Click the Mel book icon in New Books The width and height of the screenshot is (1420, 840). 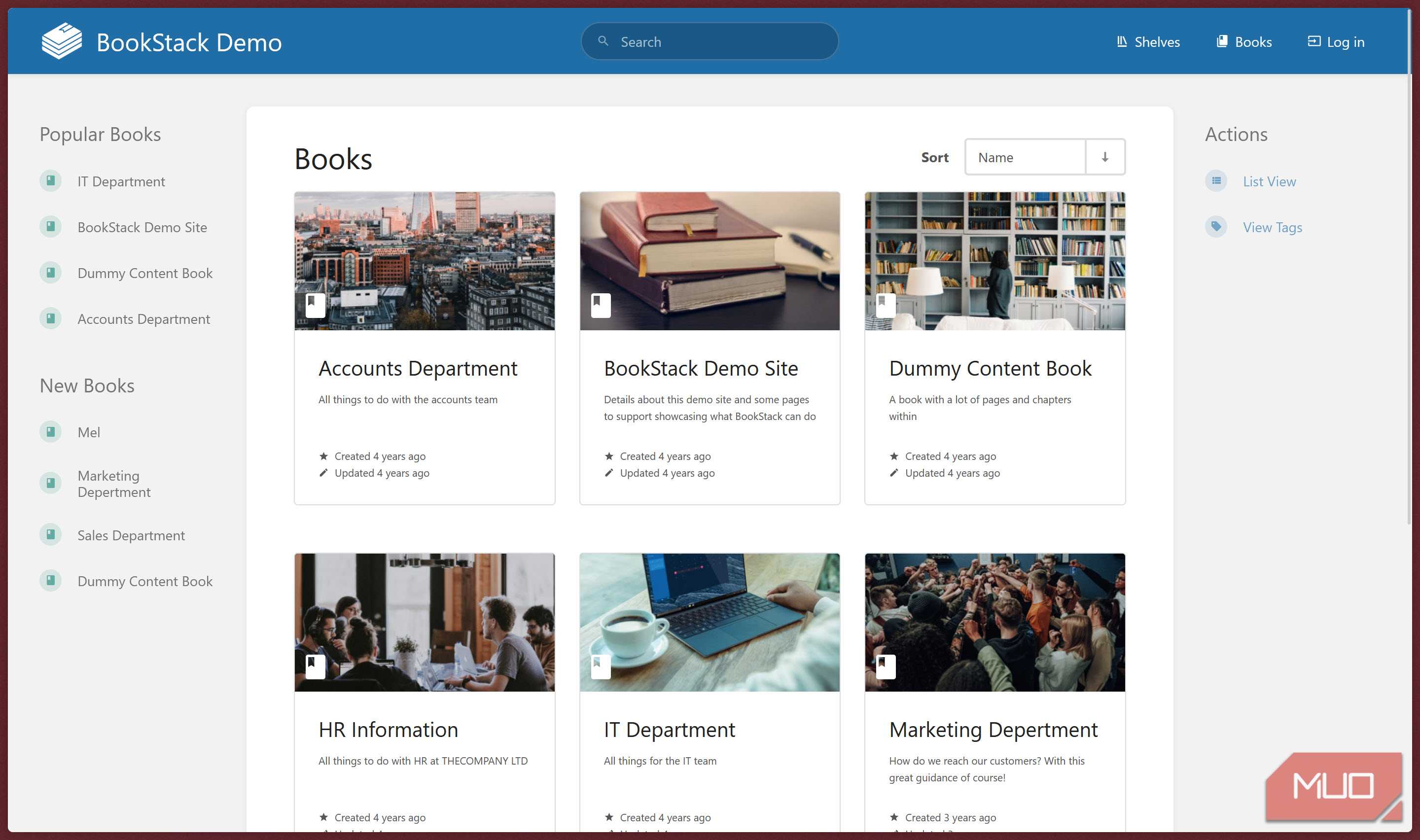(x=50, y=432)
